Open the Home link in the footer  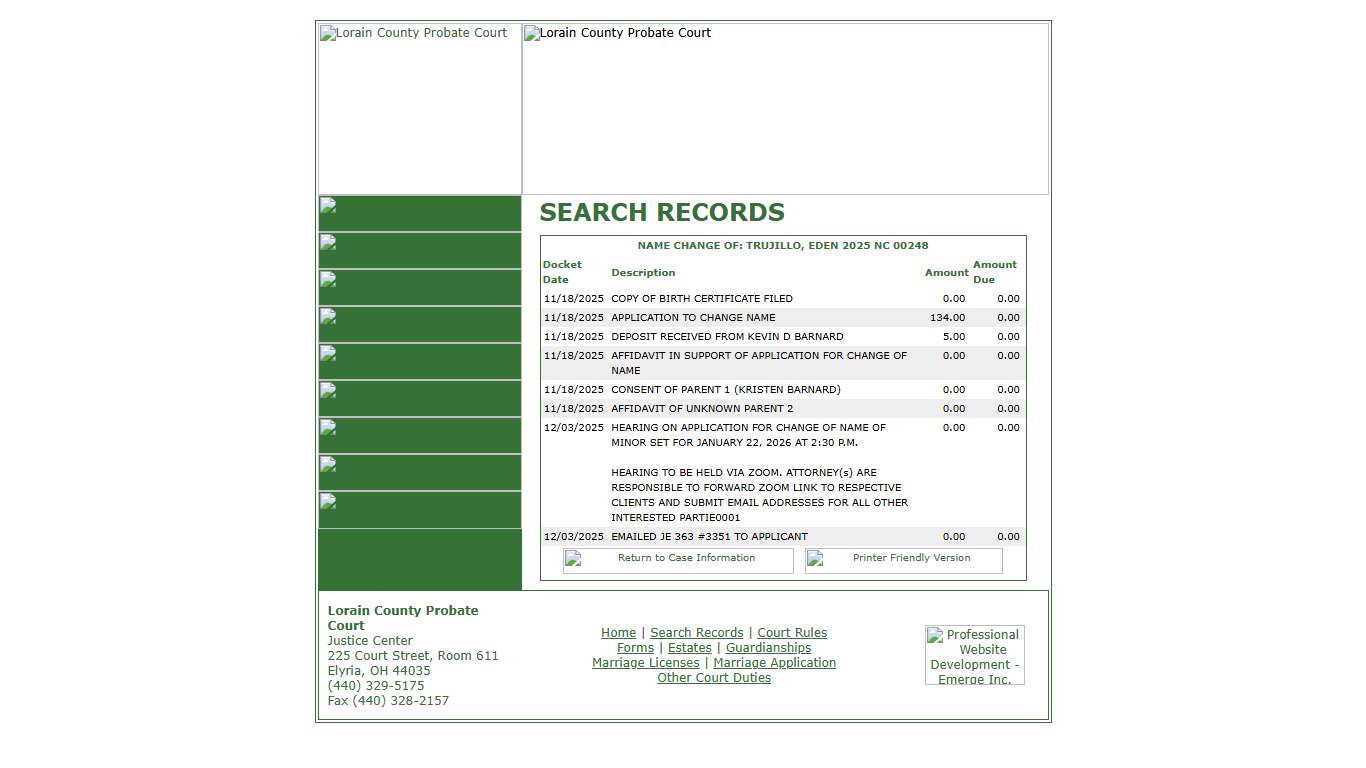point(618,632)
